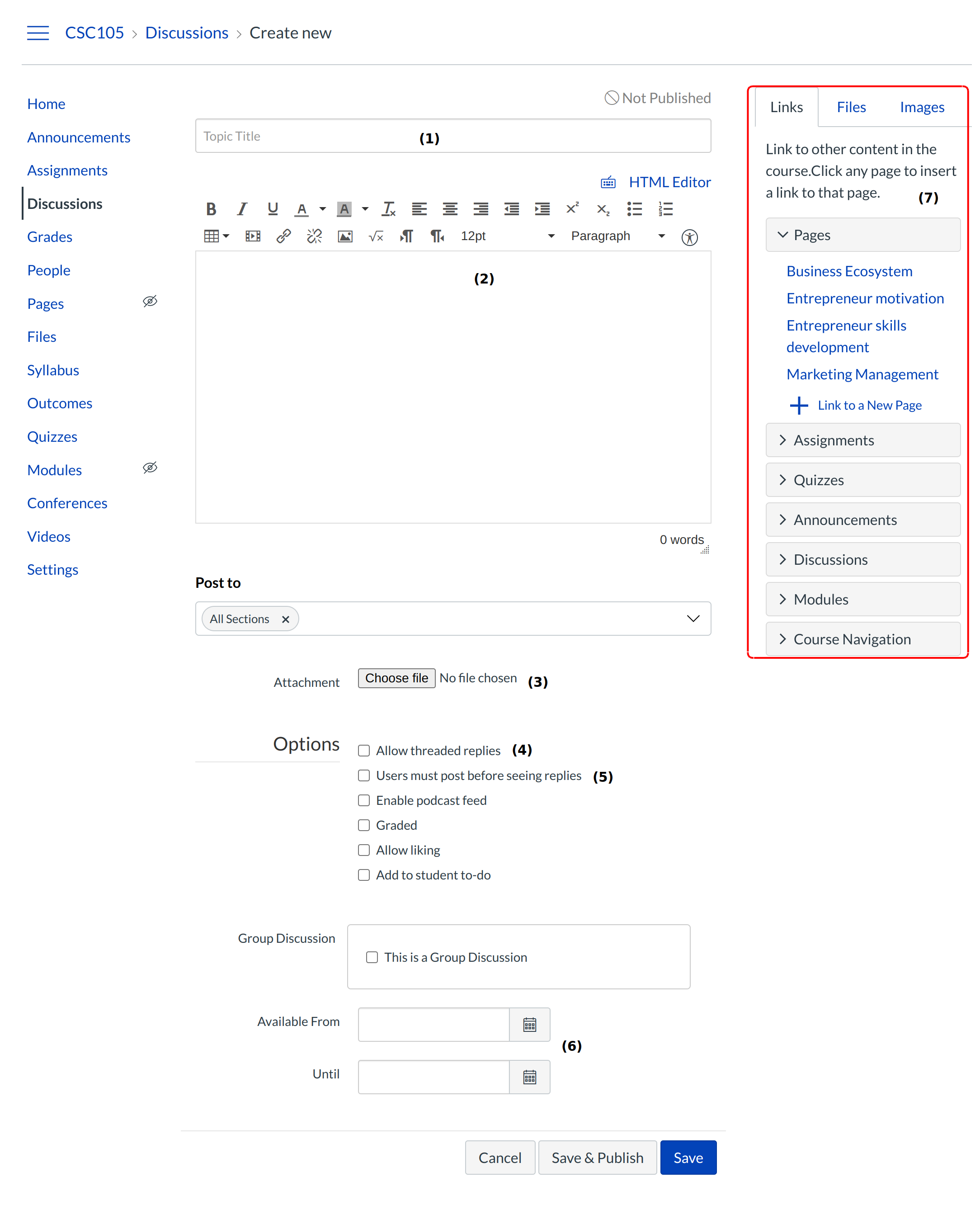Check This is a Group Discussion

(372, 957)
